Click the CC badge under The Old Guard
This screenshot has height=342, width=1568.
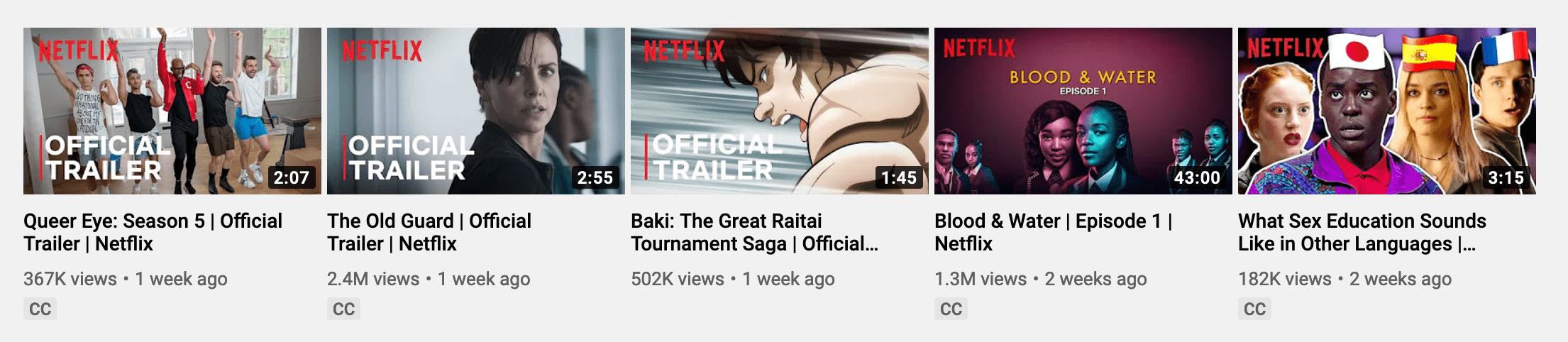[x=343, y=309]
